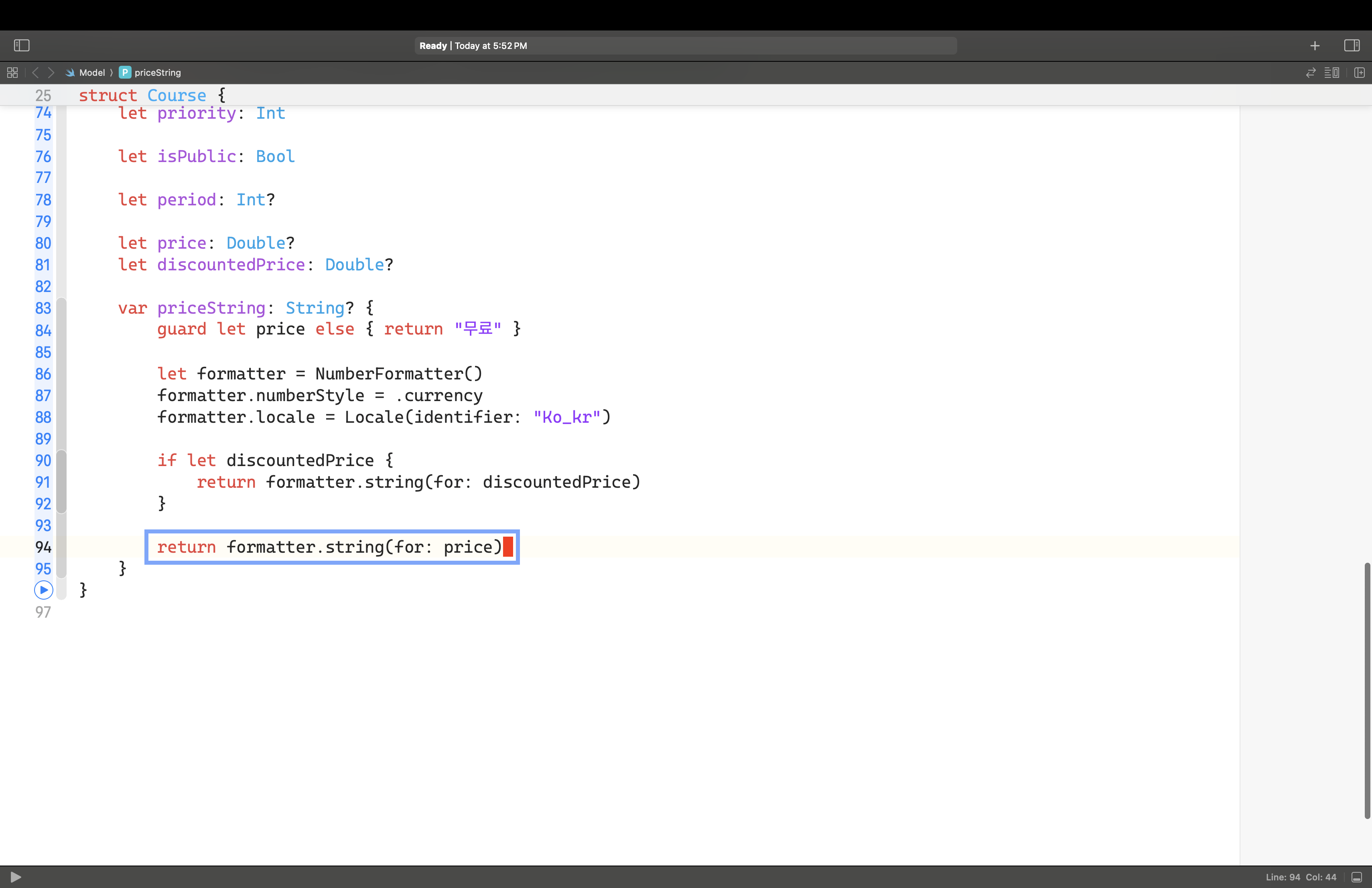Go forward to next file

point(51,73)
